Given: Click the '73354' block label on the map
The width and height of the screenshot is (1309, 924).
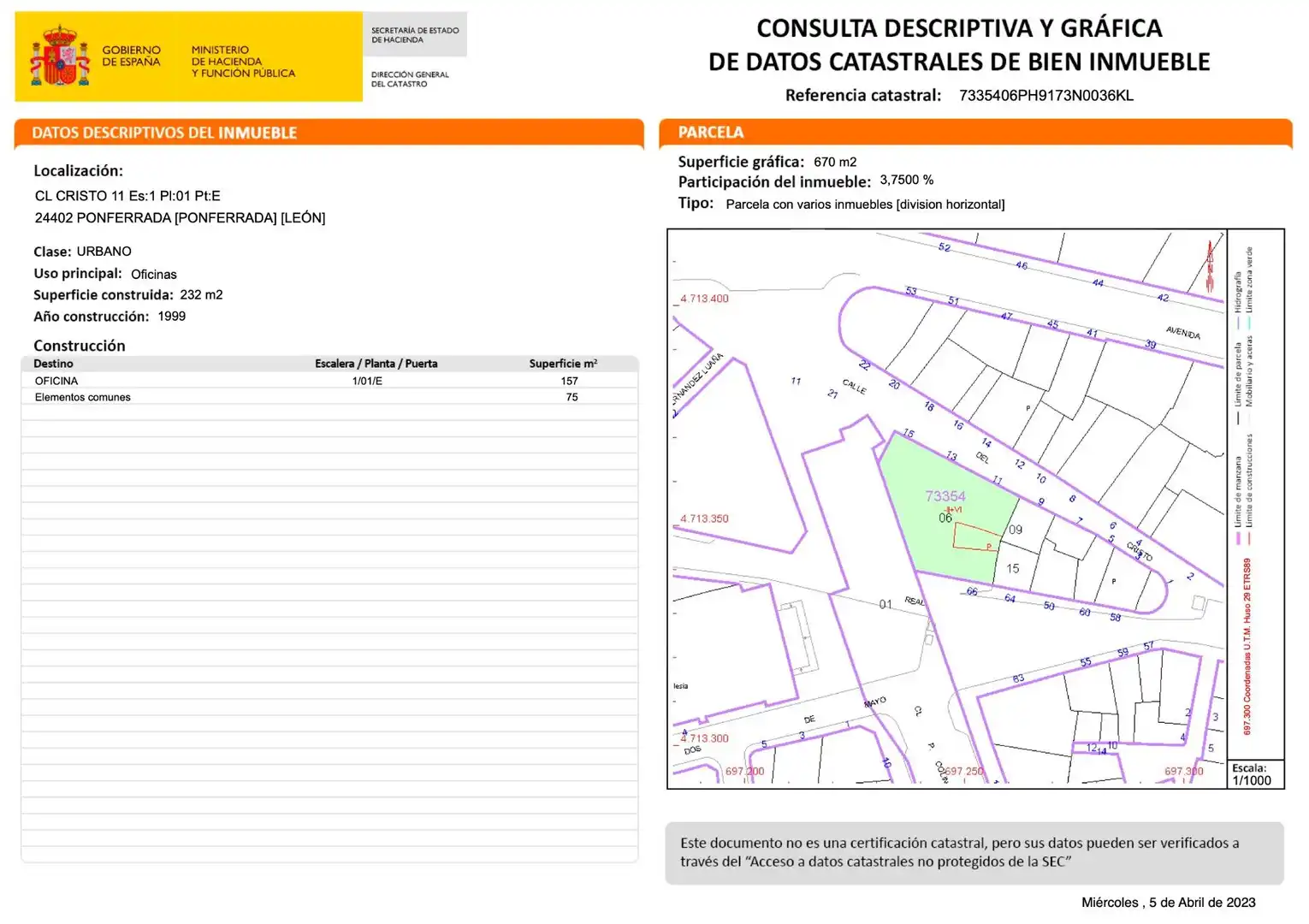Looking at the screenshot, I should (x=945, y=496).
